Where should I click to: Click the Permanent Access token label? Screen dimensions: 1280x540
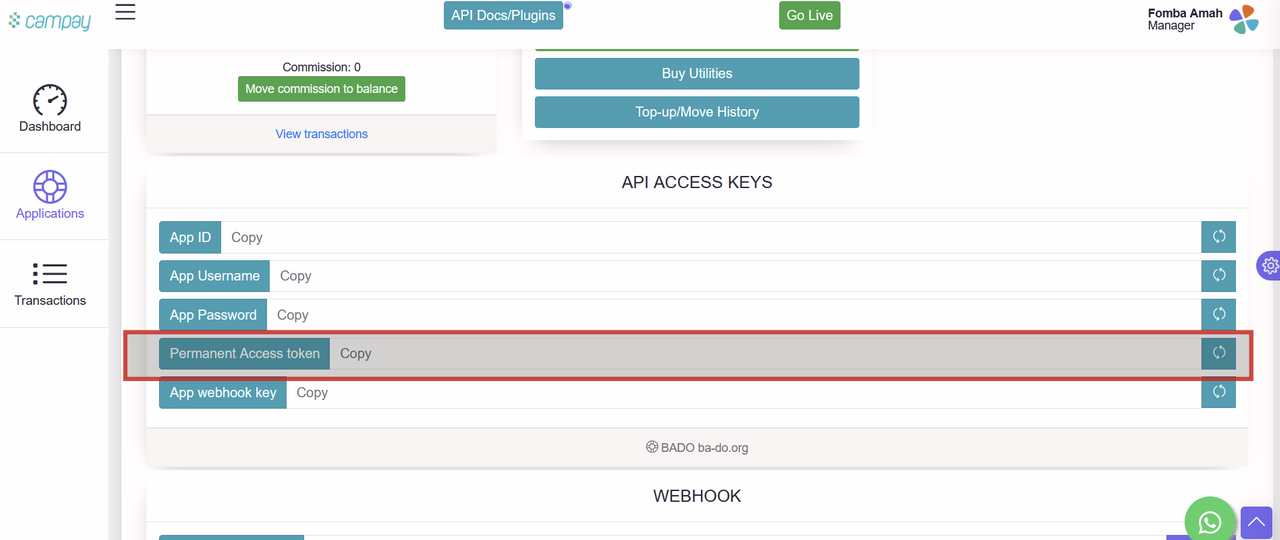244,353
